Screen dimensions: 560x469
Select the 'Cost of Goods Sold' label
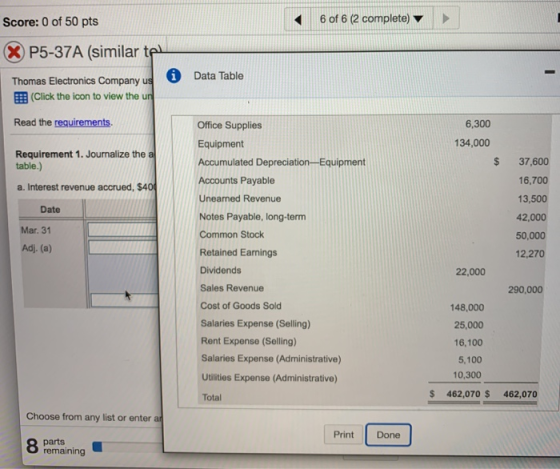[x=241, y=306]
